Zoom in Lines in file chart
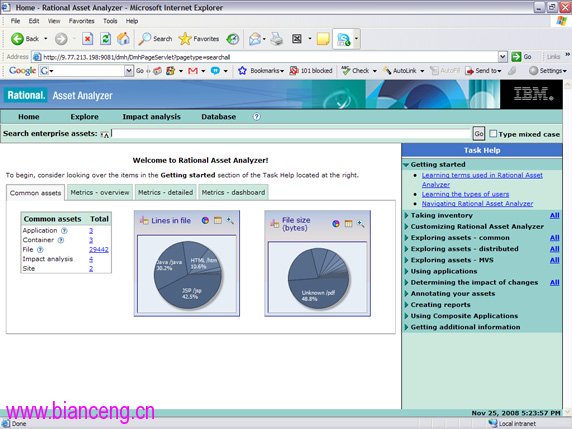The image size is (572, 429). click(230, 220)
